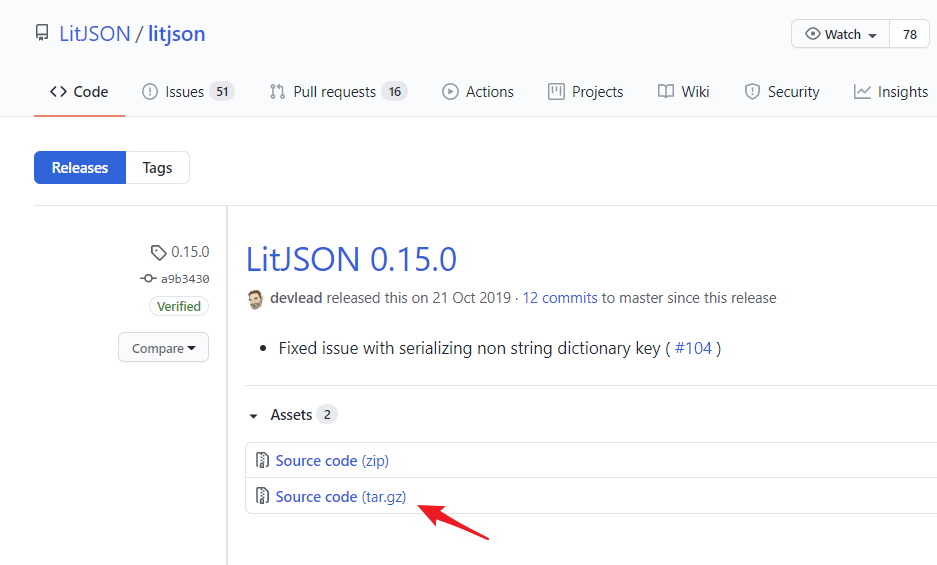Open the Watch dropdown caret
This screenshot has height=565, width=937.
[872, 35]
